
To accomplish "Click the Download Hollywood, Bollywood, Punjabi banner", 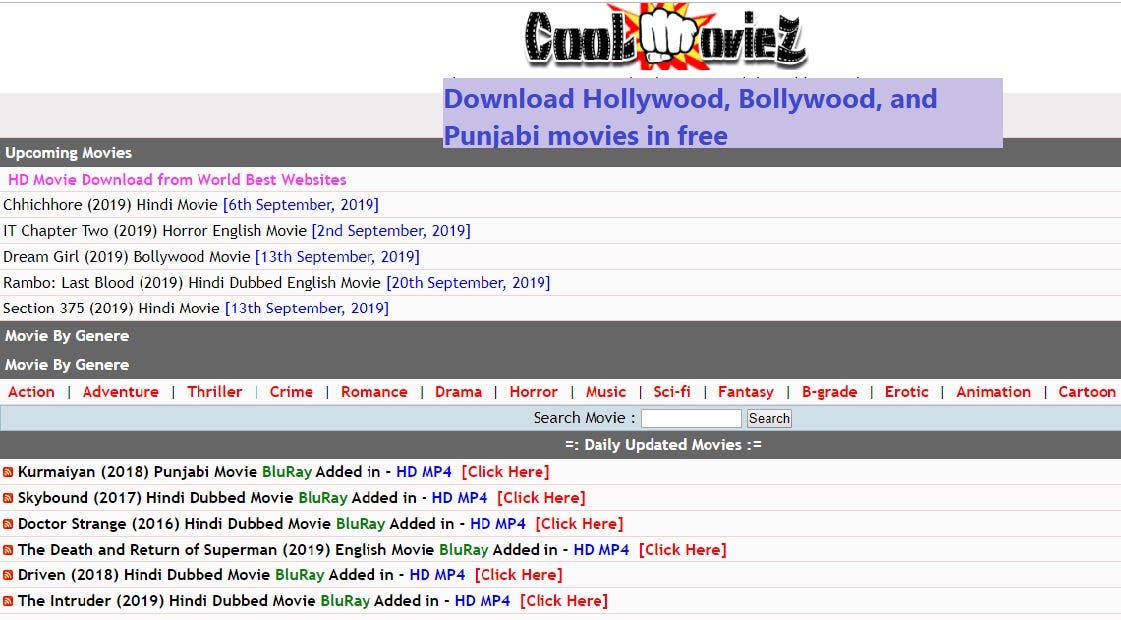I will [723, 113].
